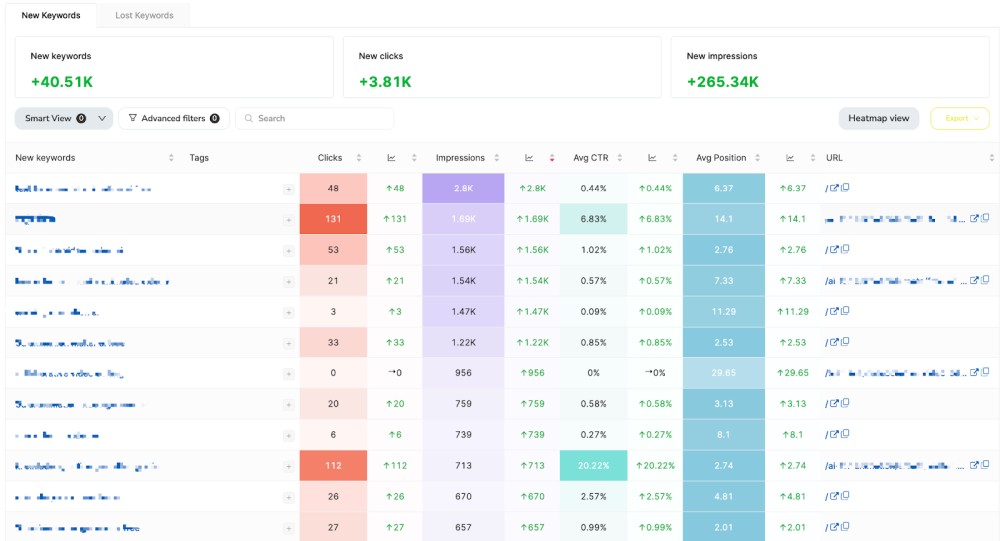This screenshot has height=541, width=1000.
Task: Click the chart icon header next to Avg Position
Action: 790,158
